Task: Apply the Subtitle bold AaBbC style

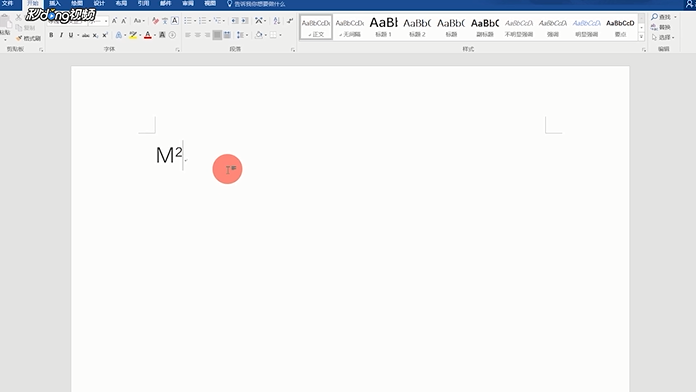Action: pos(485,27)
